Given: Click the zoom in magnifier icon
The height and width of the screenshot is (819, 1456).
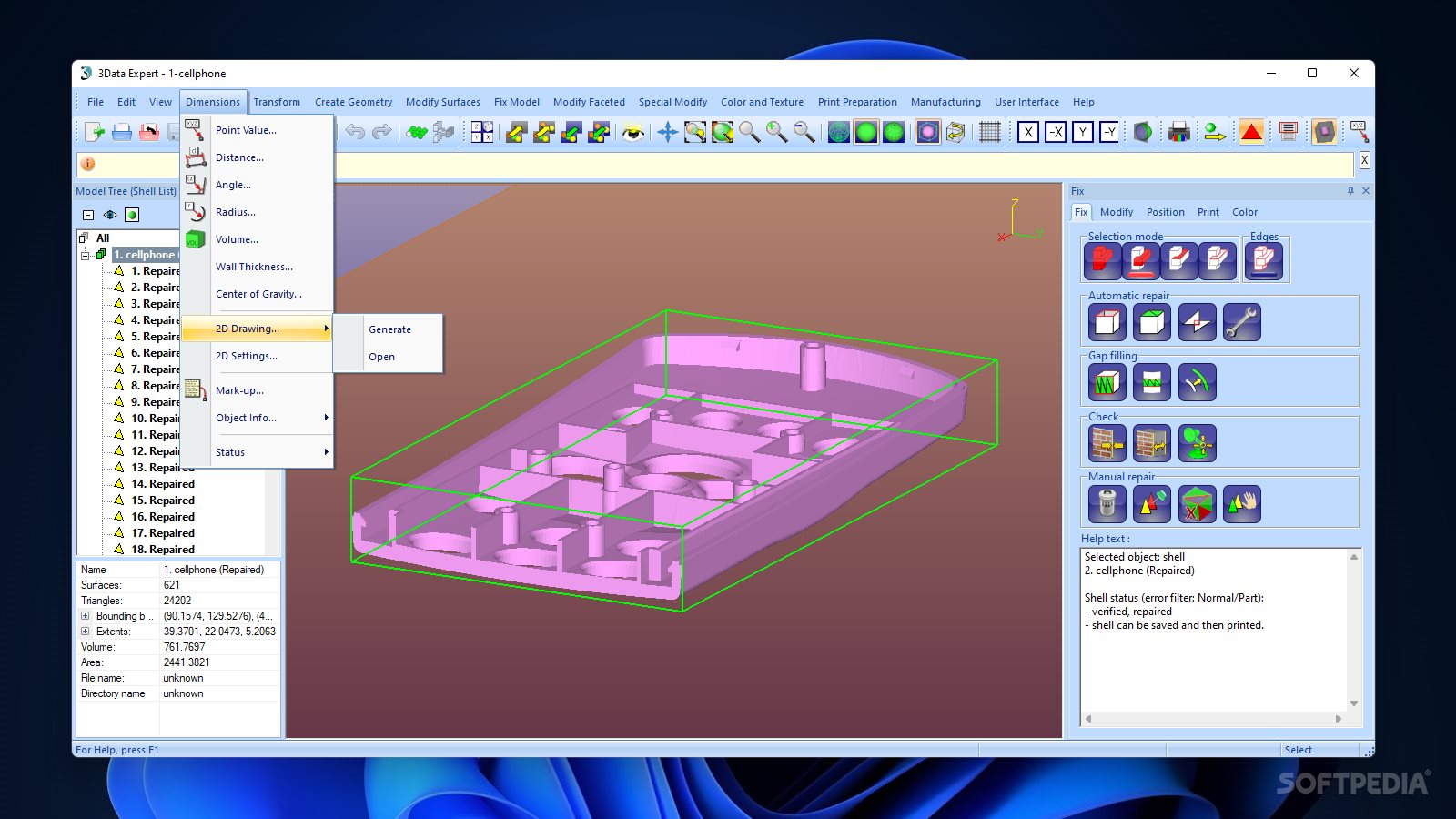Looking at the screenshot, I should pyautogui.click(x=777, y=132).
